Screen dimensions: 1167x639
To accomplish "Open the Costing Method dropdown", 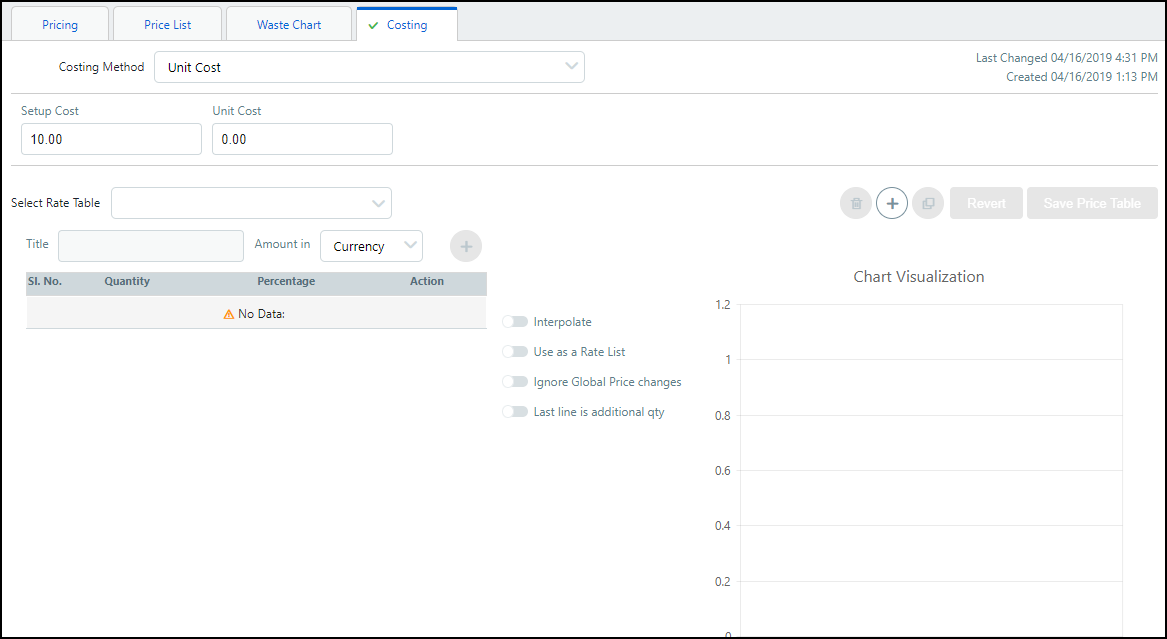I will point(369,67).
